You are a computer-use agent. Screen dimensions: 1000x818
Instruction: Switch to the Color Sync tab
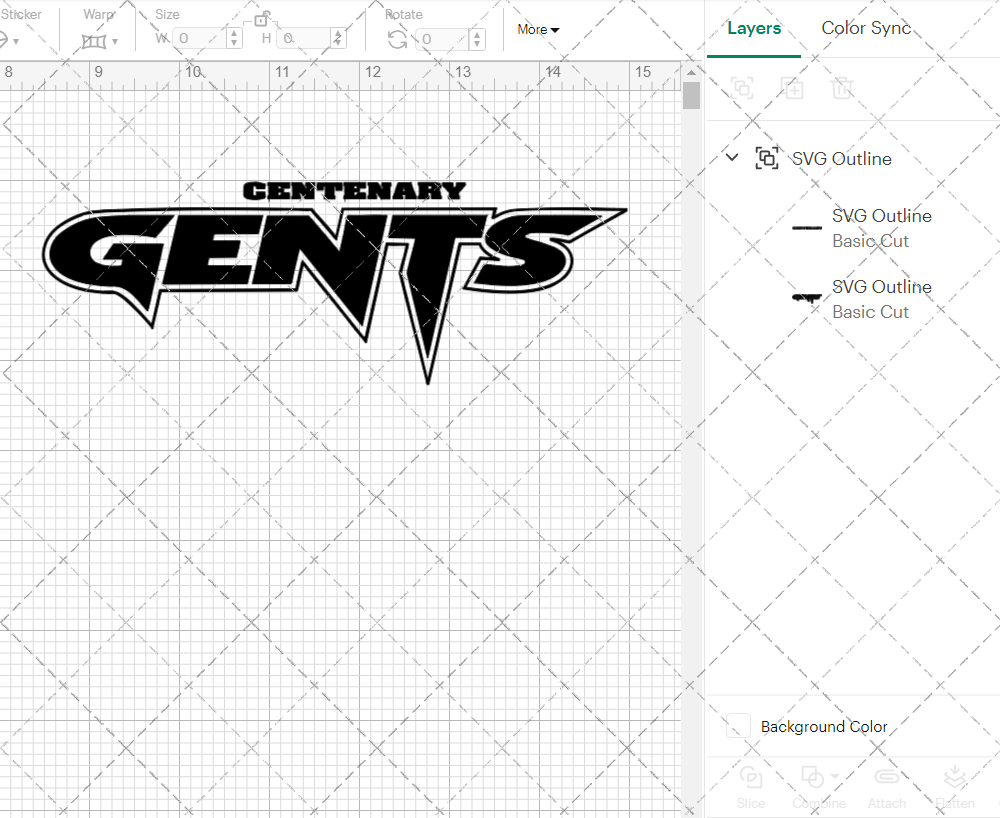coord(866,28)
